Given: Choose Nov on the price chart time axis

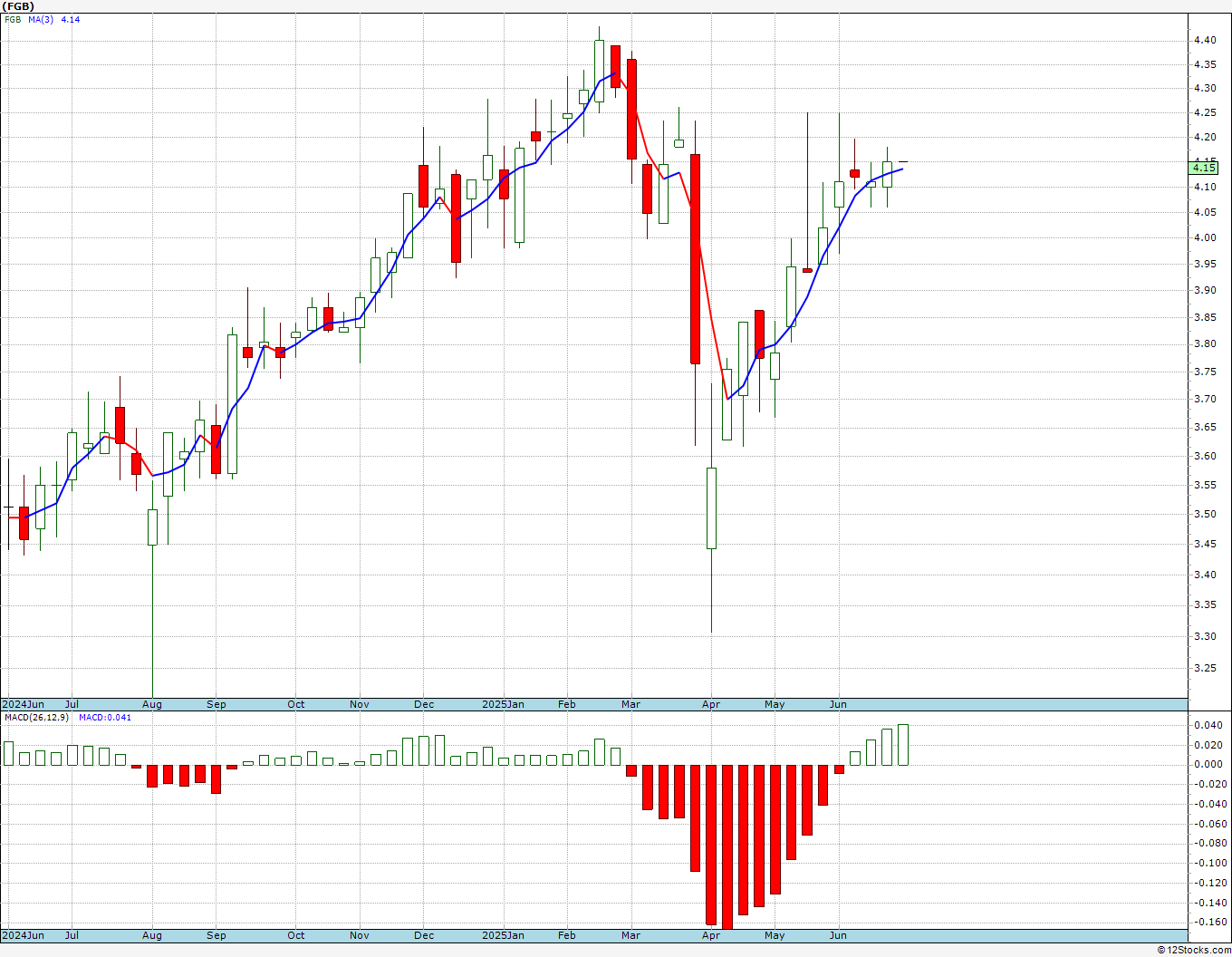Looking at the screenshot, I should pos(360,704).
